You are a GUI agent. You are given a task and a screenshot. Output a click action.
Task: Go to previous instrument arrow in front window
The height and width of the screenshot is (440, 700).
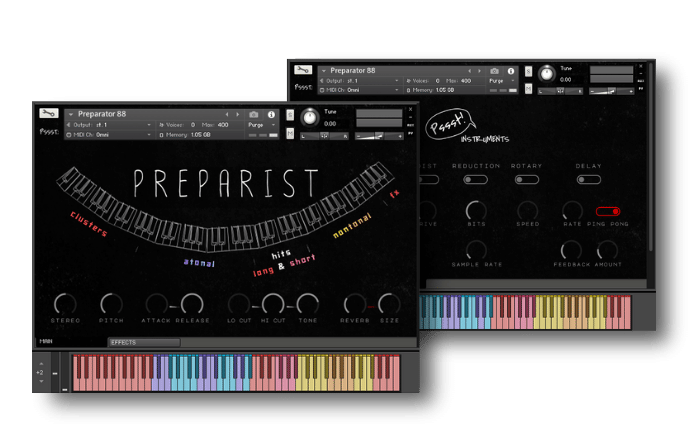227,114
